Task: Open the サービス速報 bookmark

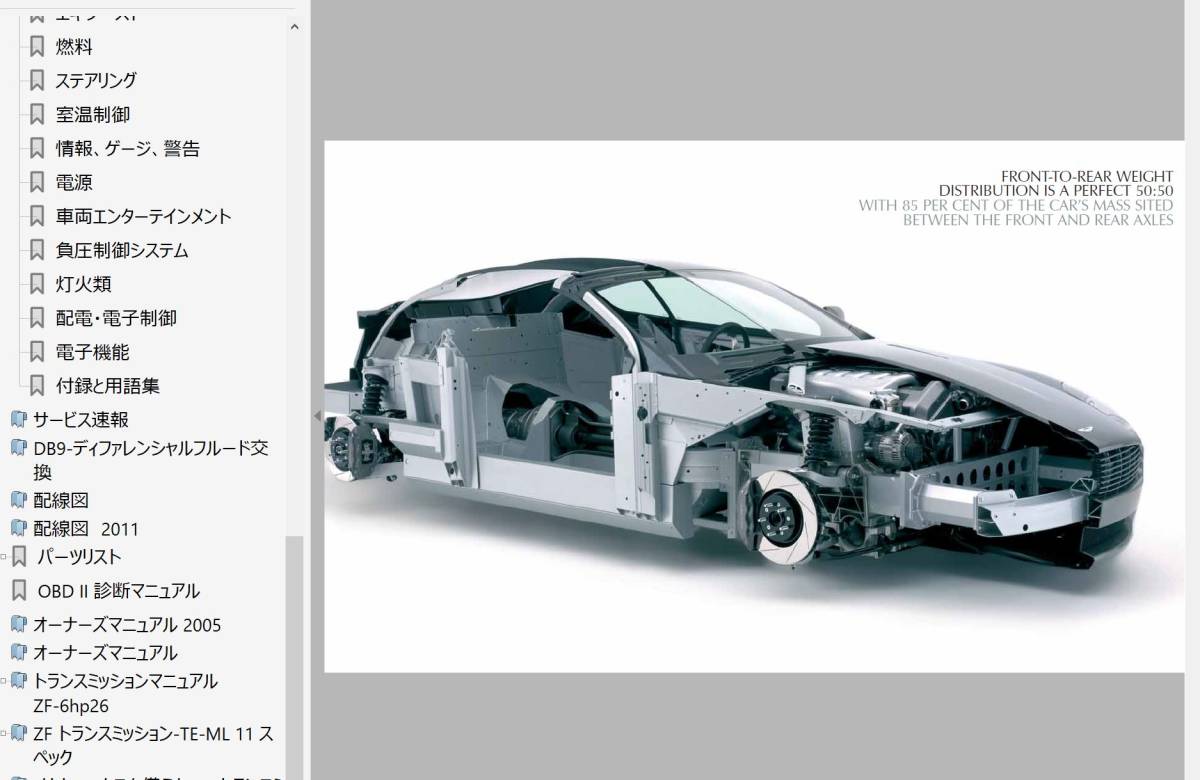Action: (x=81, y=419)
